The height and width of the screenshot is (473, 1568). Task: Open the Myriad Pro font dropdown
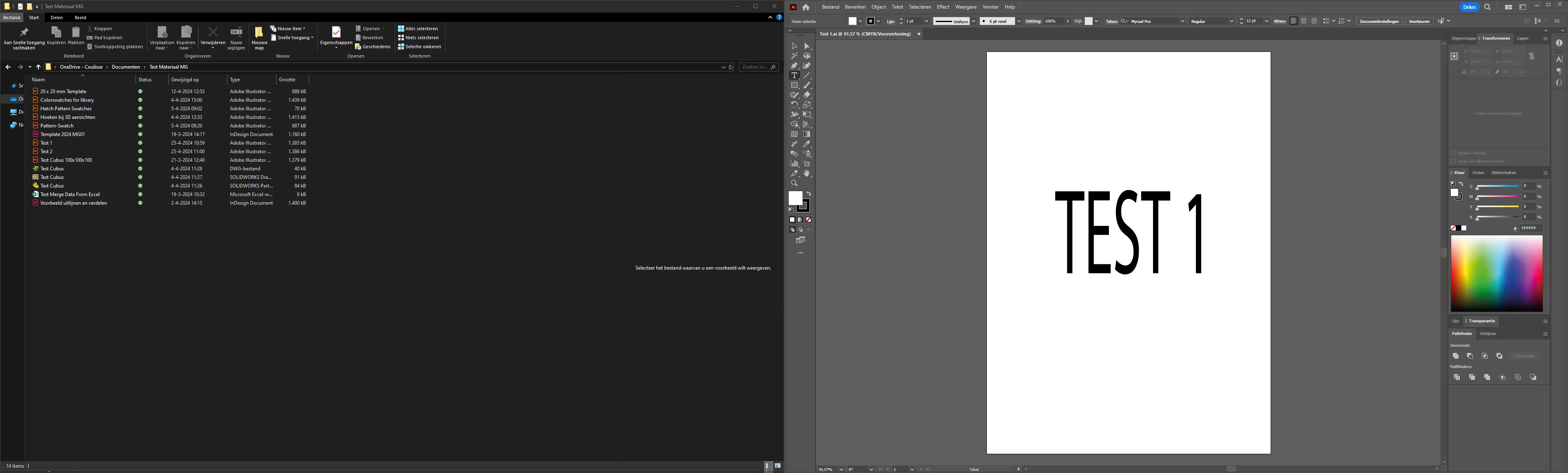1182,21
